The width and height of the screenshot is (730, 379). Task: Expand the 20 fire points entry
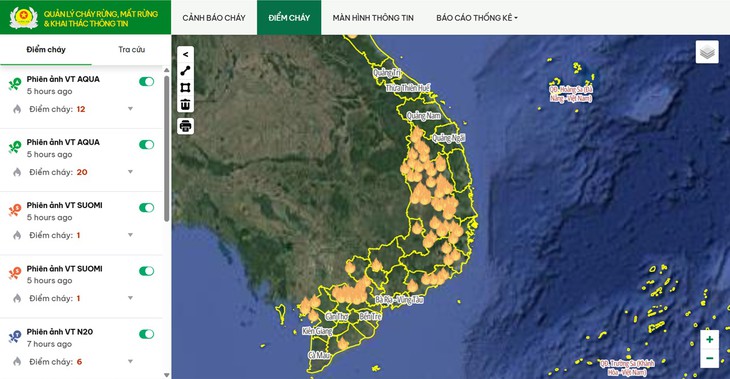pyautogui.click(x=130, y=172)
